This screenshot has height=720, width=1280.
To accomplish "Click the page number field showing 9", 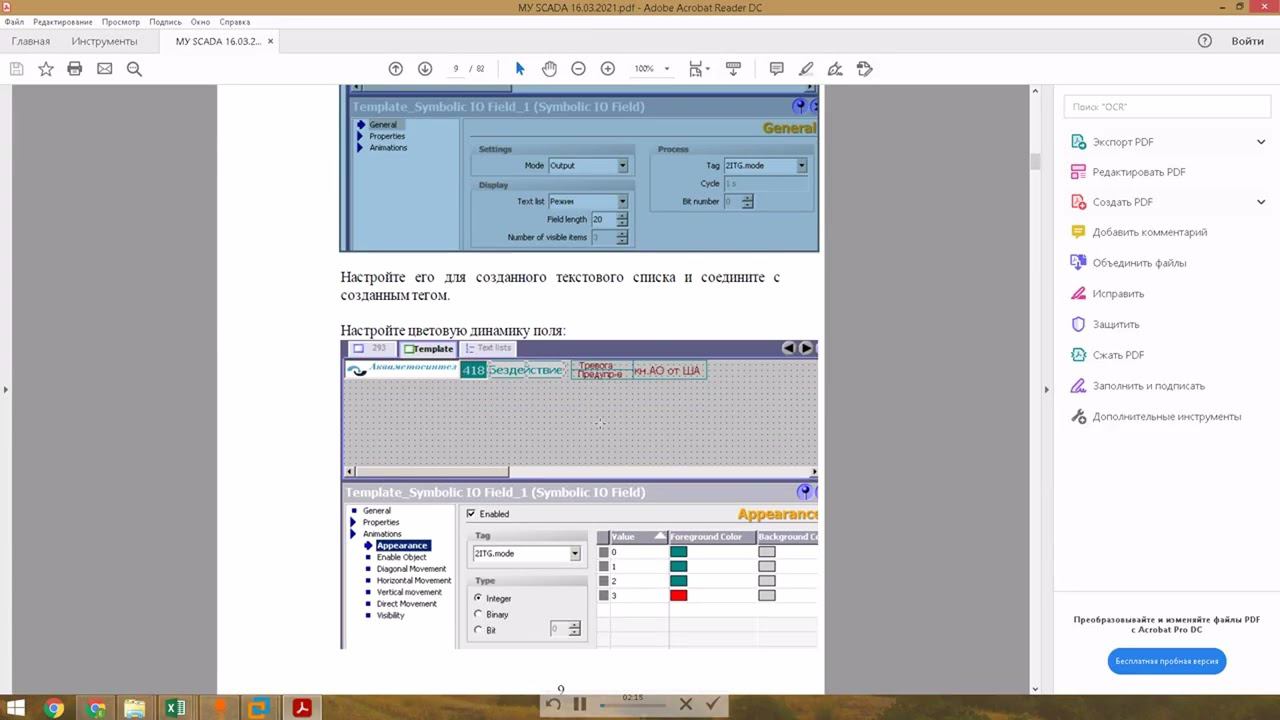I will 456,69.
